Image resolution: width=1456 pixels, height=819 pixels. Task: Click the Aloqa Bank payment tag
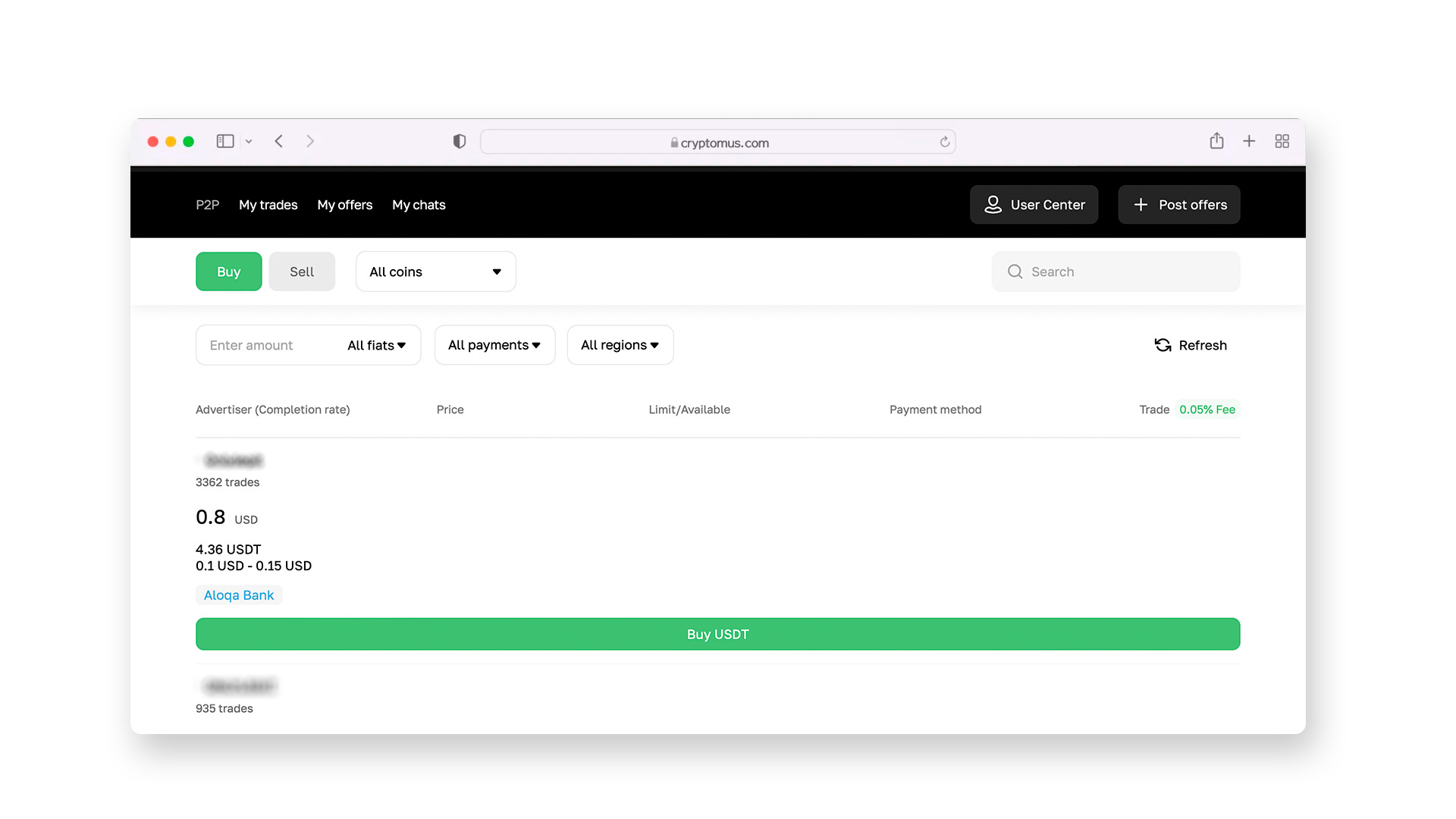(x=239, y=595)
